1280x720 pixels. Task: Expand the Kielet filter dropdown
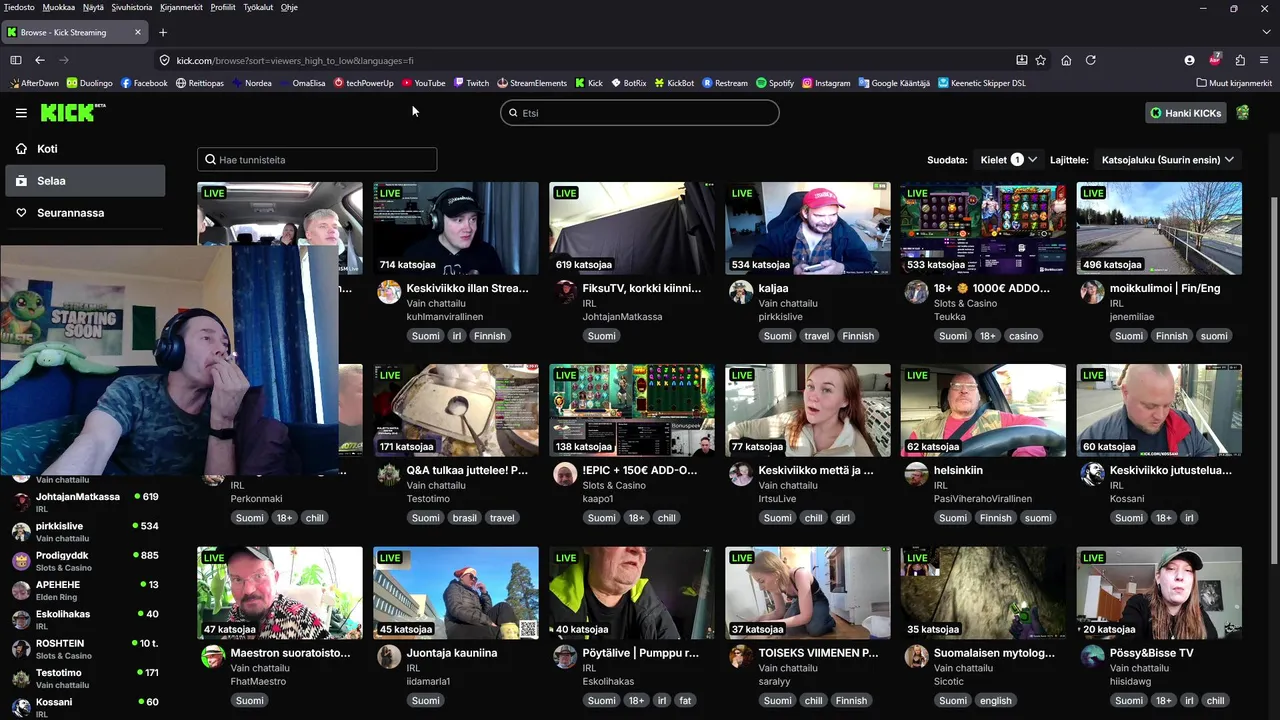pyautogui.click(x=1008, y=159)
